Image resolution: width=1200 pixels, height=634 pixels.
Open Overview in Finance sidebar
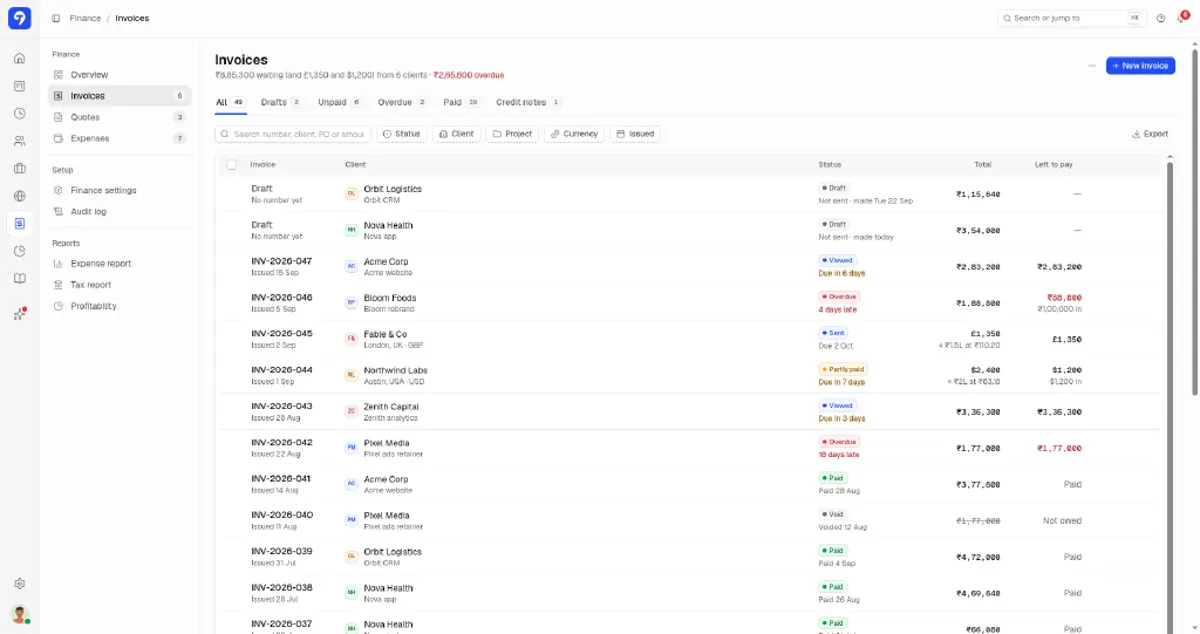click(x=119, y=75)
